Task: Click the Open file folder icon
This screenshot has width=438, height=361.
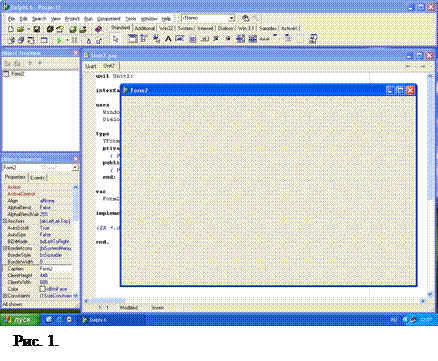Action: (x=21, y=29)
